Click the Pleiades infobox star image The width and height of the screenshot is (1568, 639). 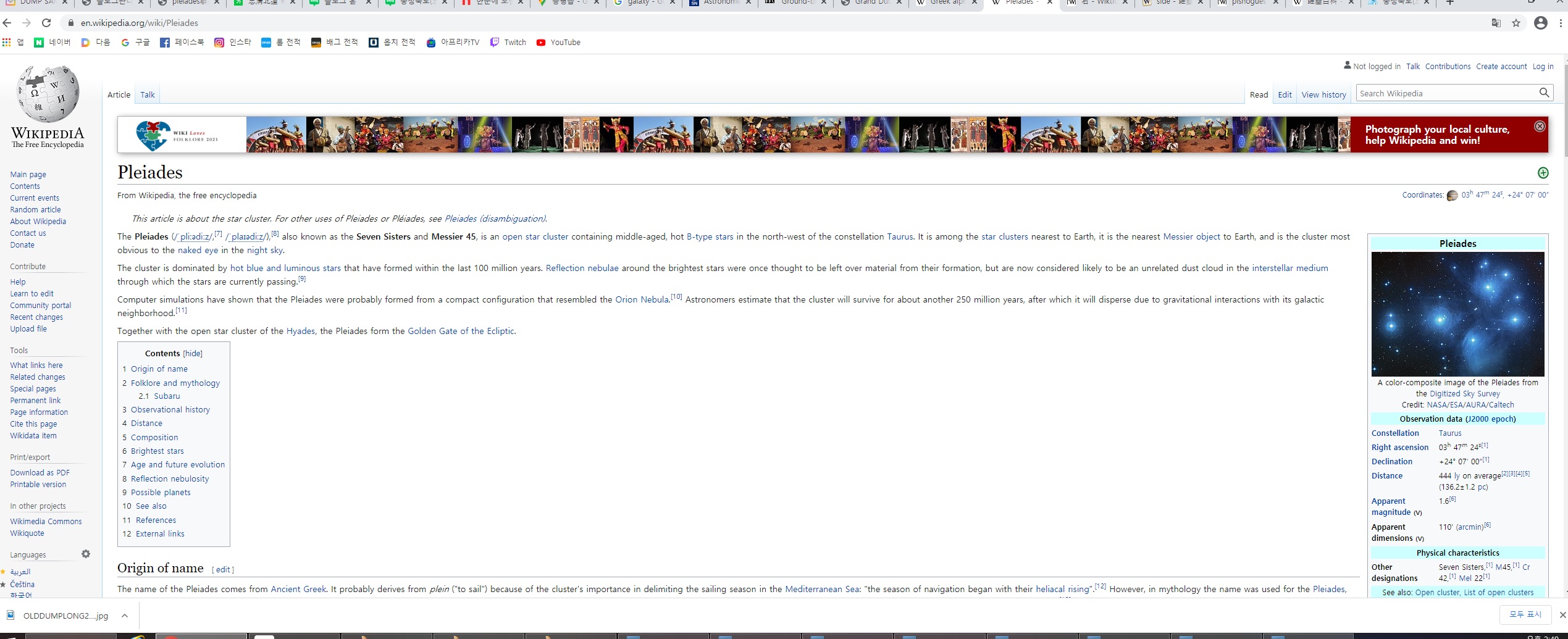1457,314
